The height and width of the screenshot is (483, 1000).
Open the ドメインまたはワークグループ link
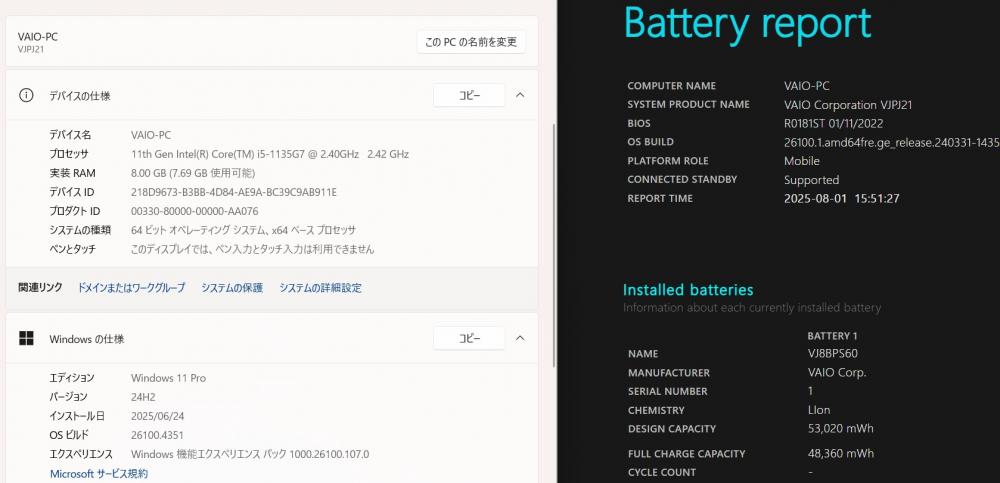coord(131,288)
